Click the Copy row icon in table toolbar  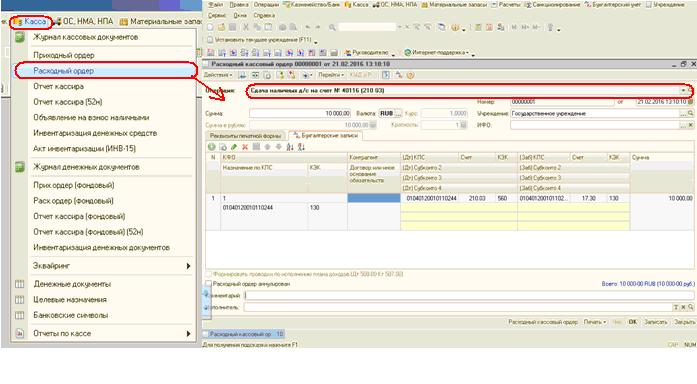click(223, 147)
